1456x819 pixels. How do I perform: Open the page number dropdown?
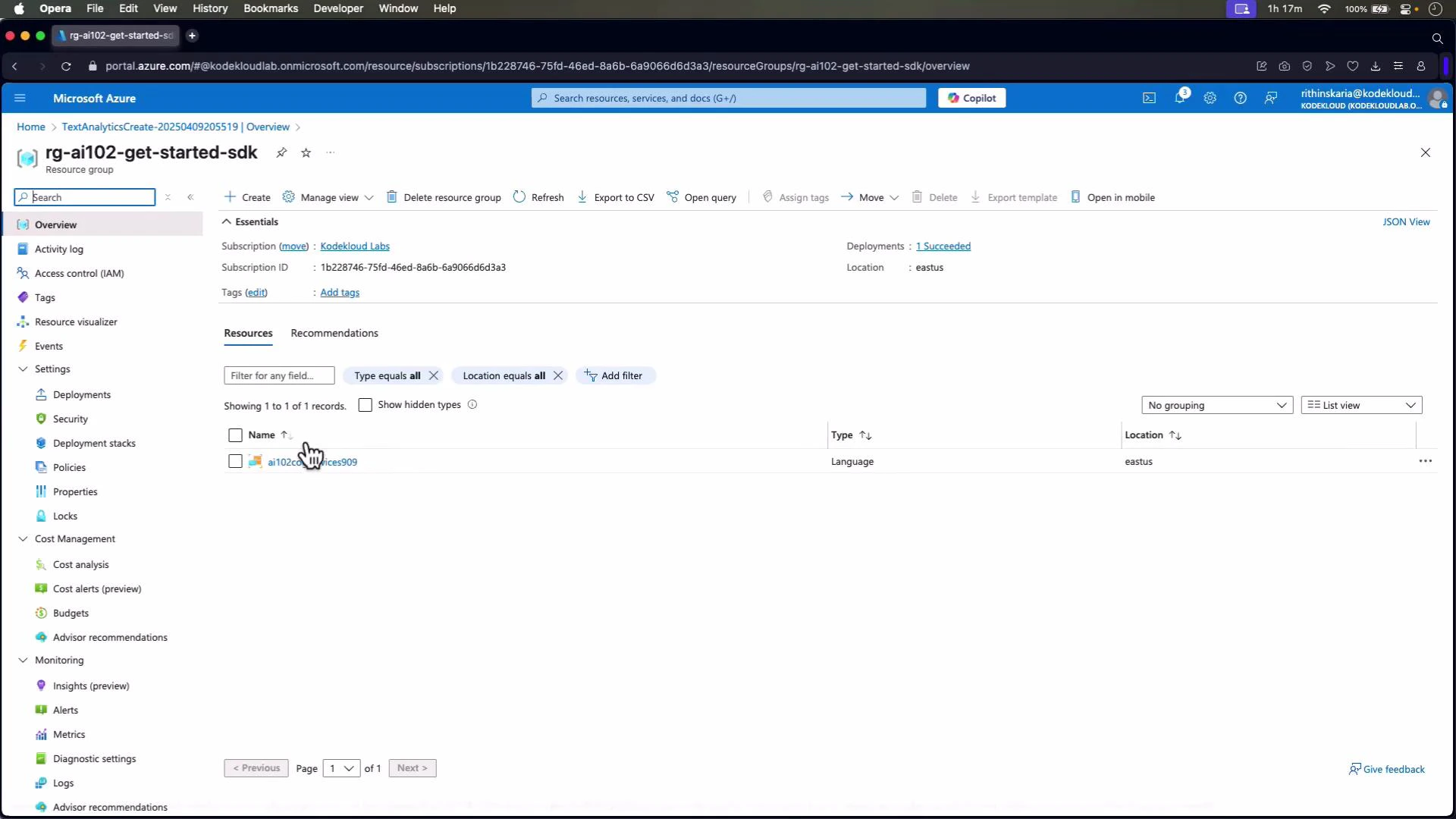(x=341, y=768)
